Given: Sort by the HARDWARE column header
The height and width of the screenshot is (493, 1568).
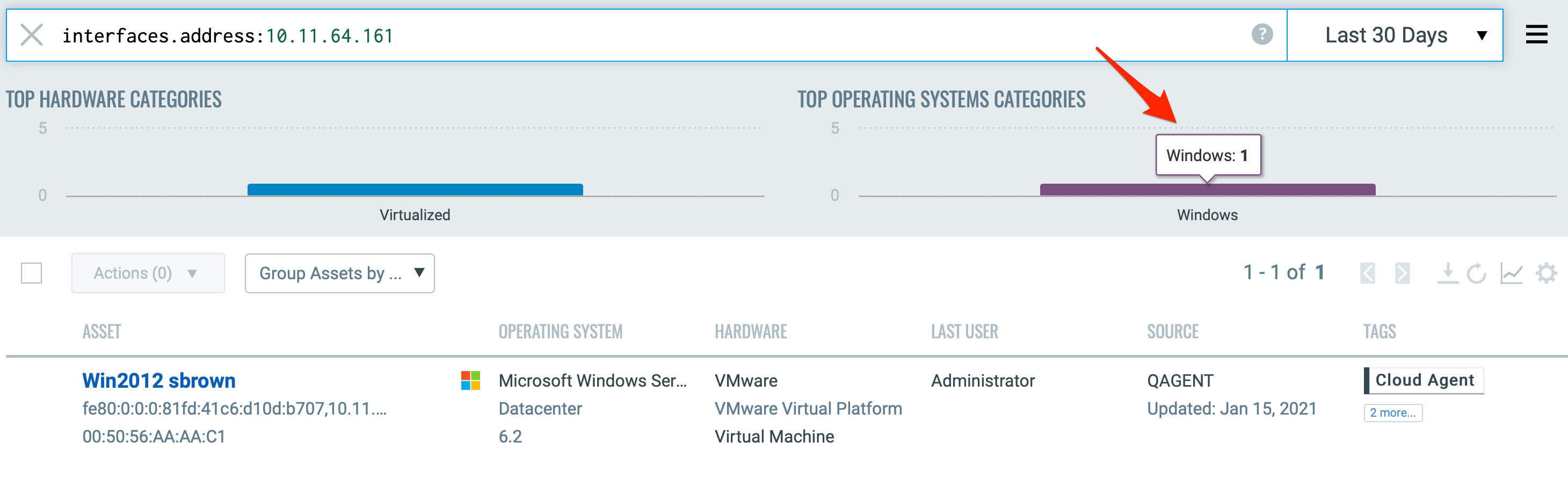Looking at the screenshot, I should (751, 332).
